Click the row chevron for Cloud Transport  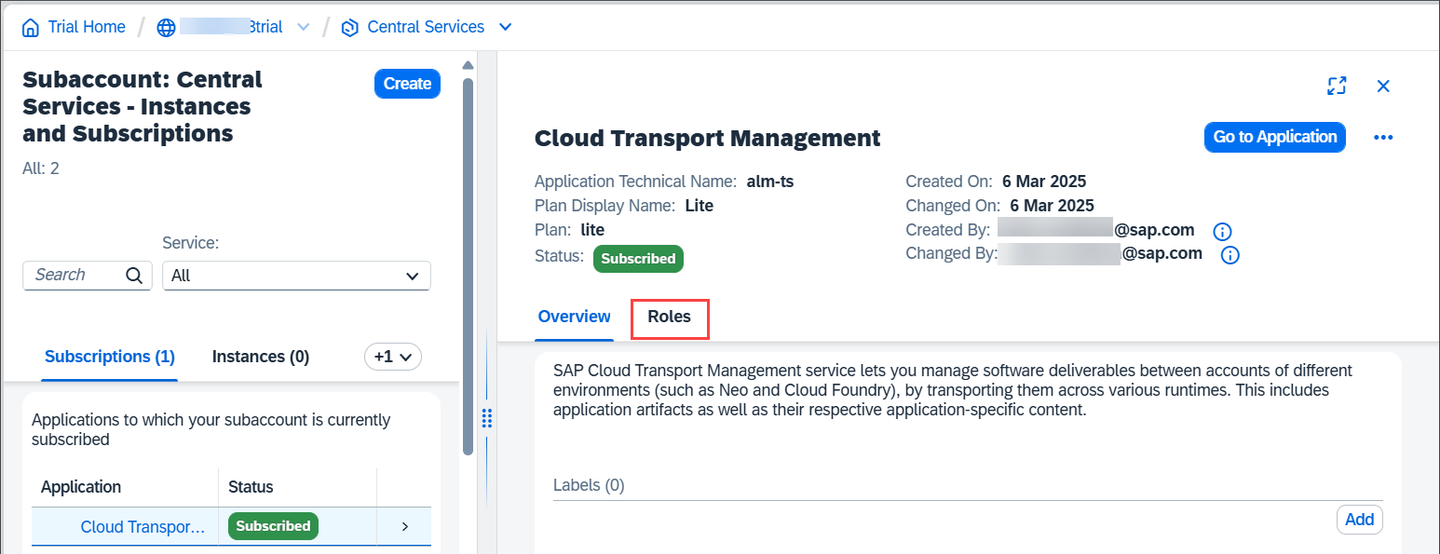click(404, 527)
